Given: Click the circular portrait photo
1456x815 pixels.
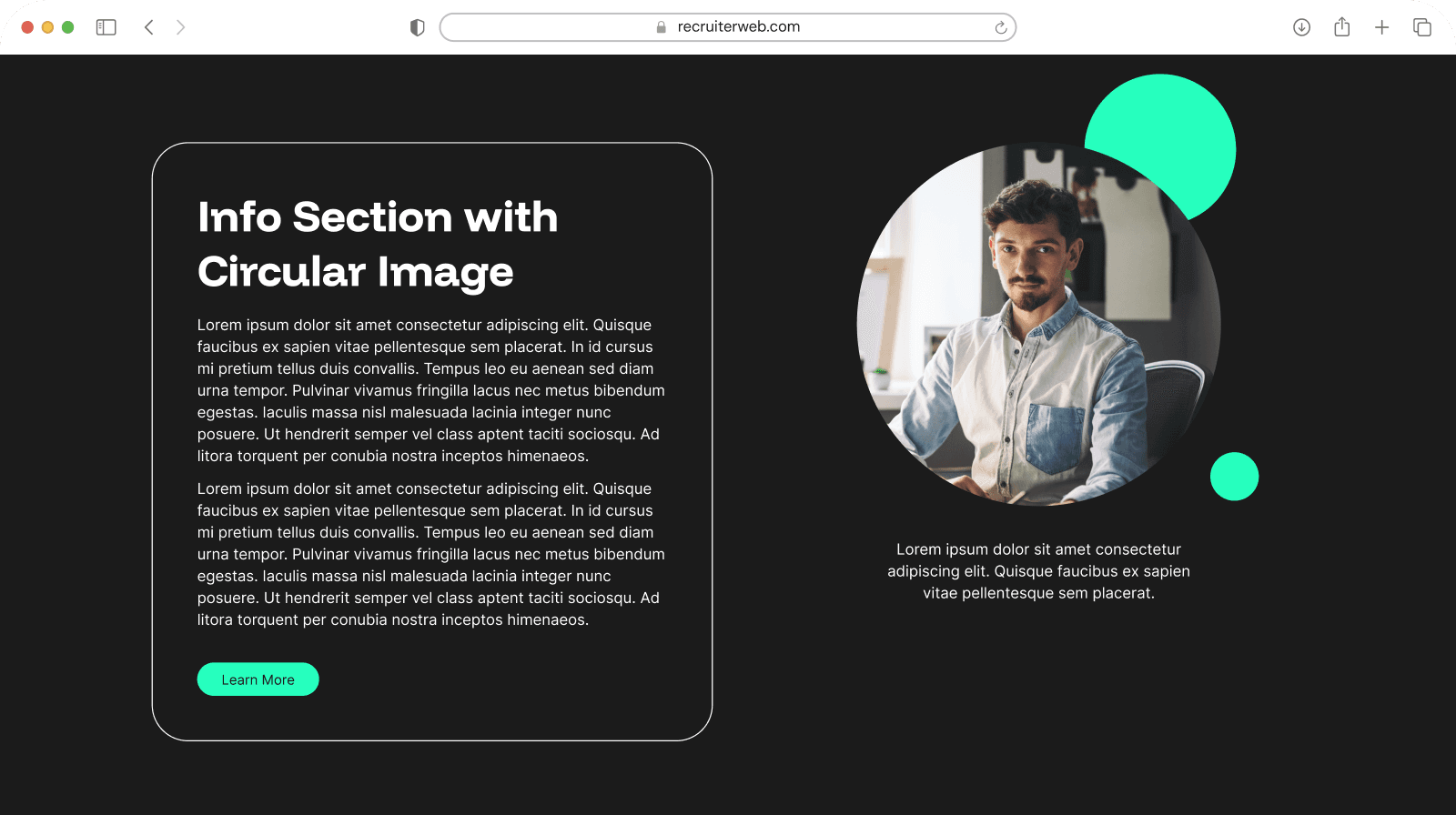Looking at the screenshot, I should coord(1037,325).
